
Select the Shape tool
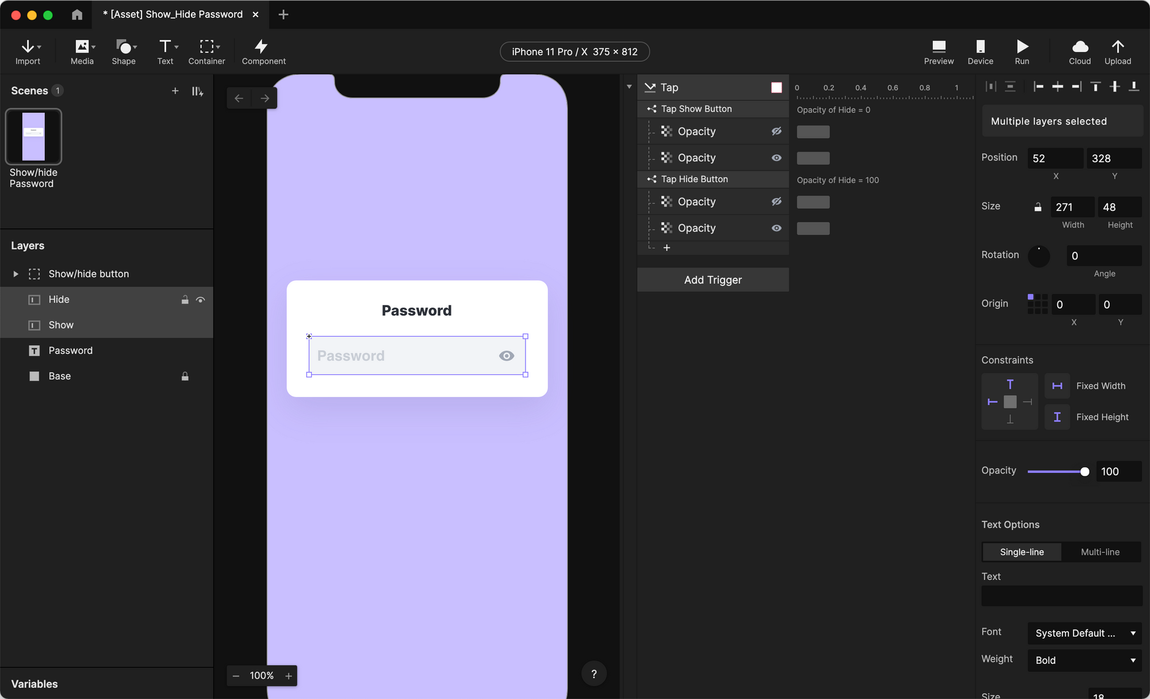tap(124, 52)
